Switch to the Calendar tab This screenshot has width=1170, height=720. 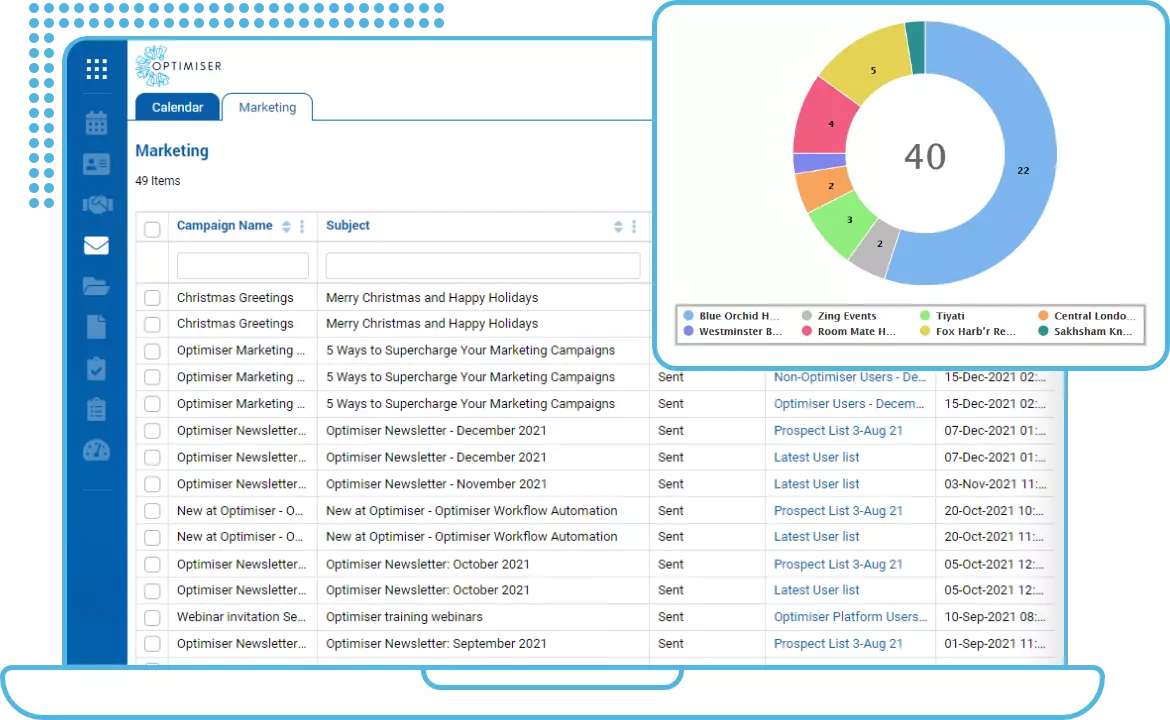pos(178,107)
